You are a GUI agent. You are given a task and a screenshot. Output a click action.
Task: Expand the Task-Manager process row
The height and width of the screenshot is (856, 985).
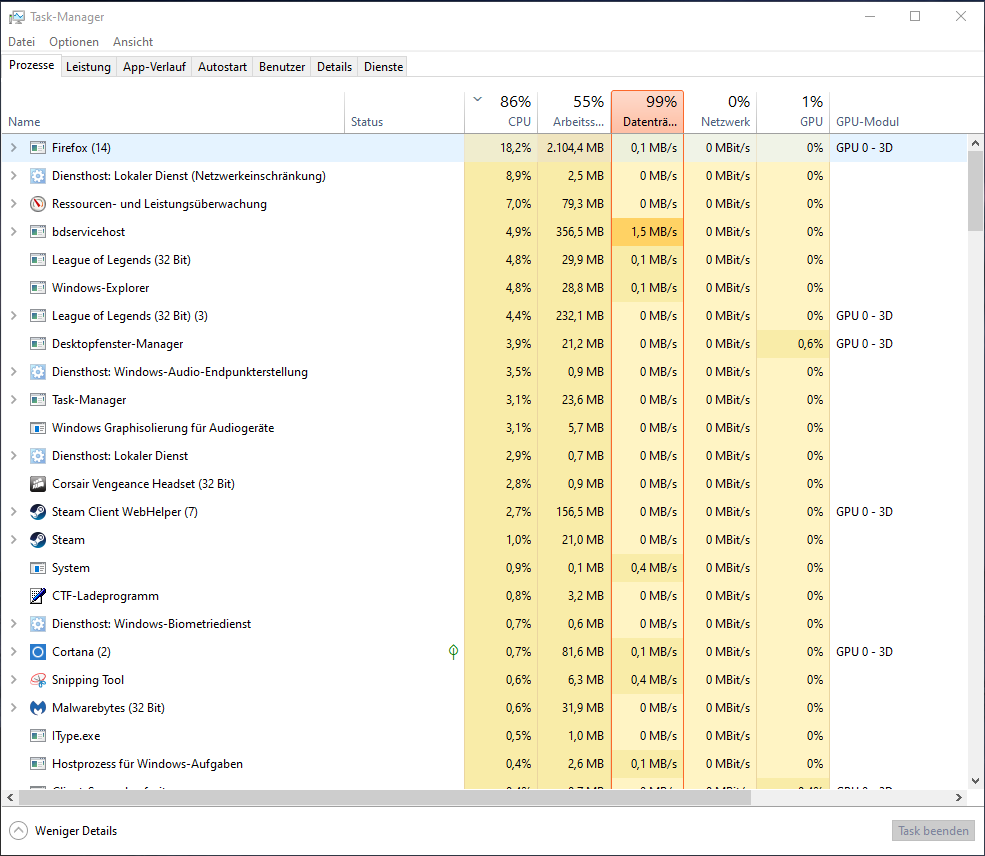tap(13, 399)
